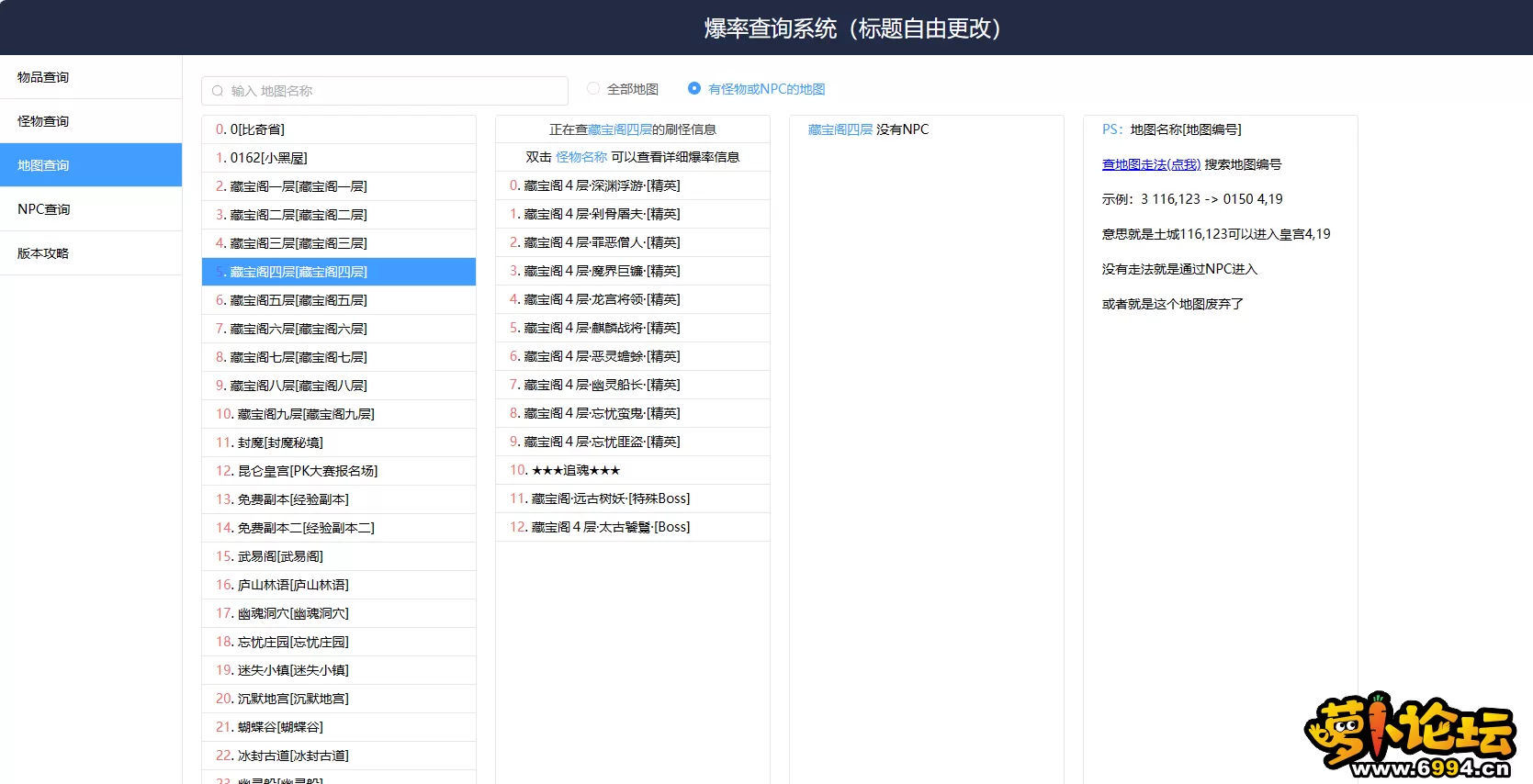The image size is (1533, 784).
Task: Open the 查地图走法(点我) link
Action: [x=1151, y=164]
